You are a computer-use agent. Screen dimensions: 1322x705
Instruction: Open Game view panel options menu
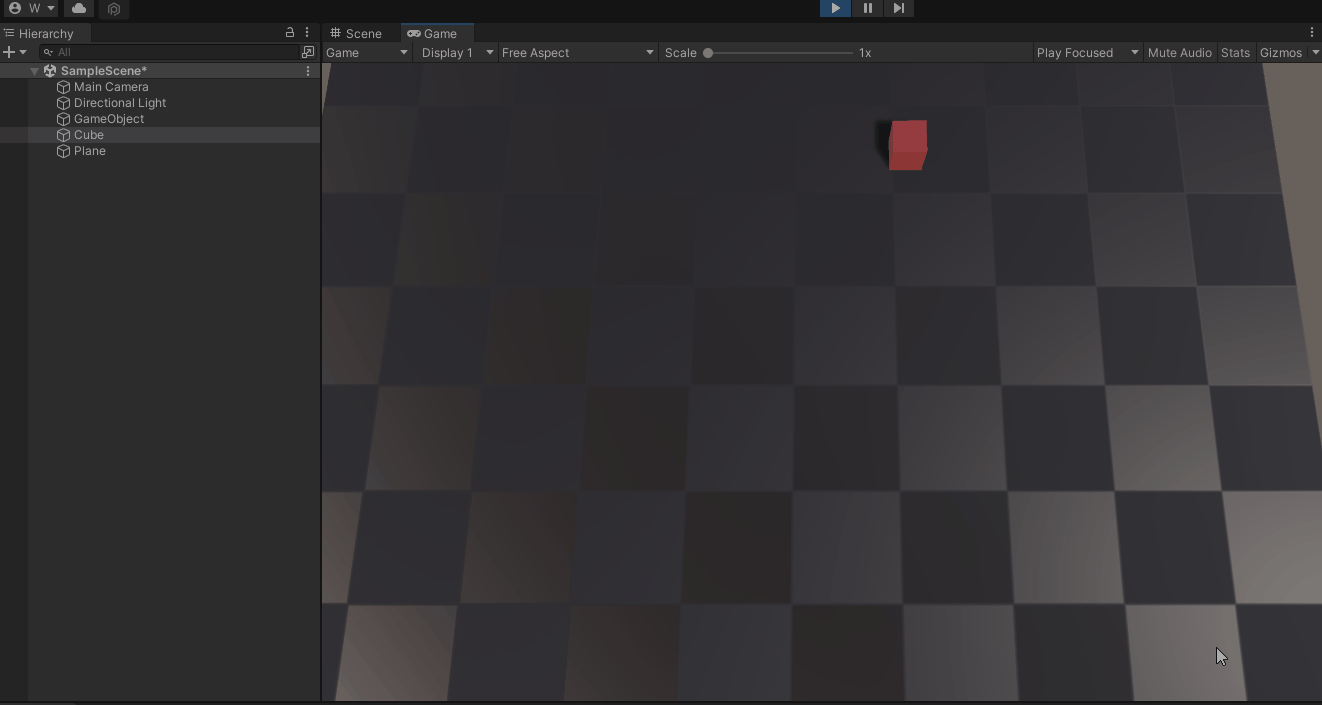tap(1312, 33)
